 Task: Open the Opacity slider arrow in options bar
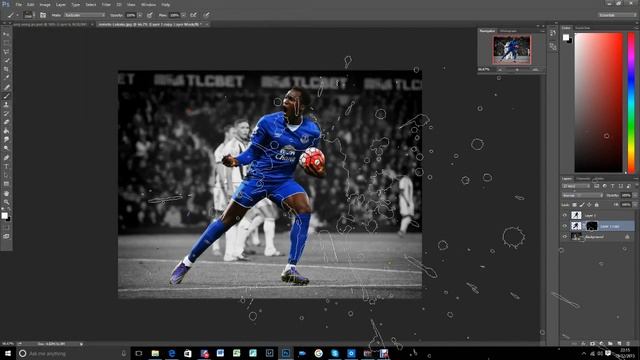tap(140, 15)
